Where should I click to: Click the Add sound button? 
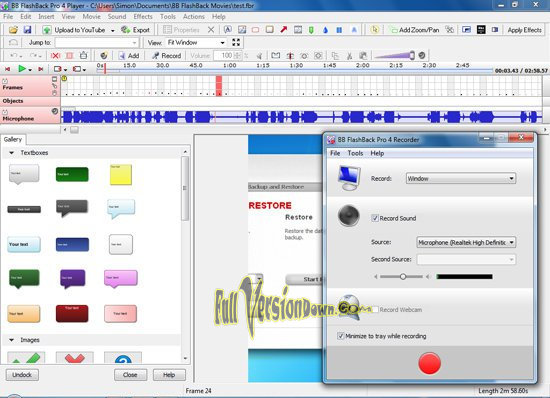[x=129, y=55]
